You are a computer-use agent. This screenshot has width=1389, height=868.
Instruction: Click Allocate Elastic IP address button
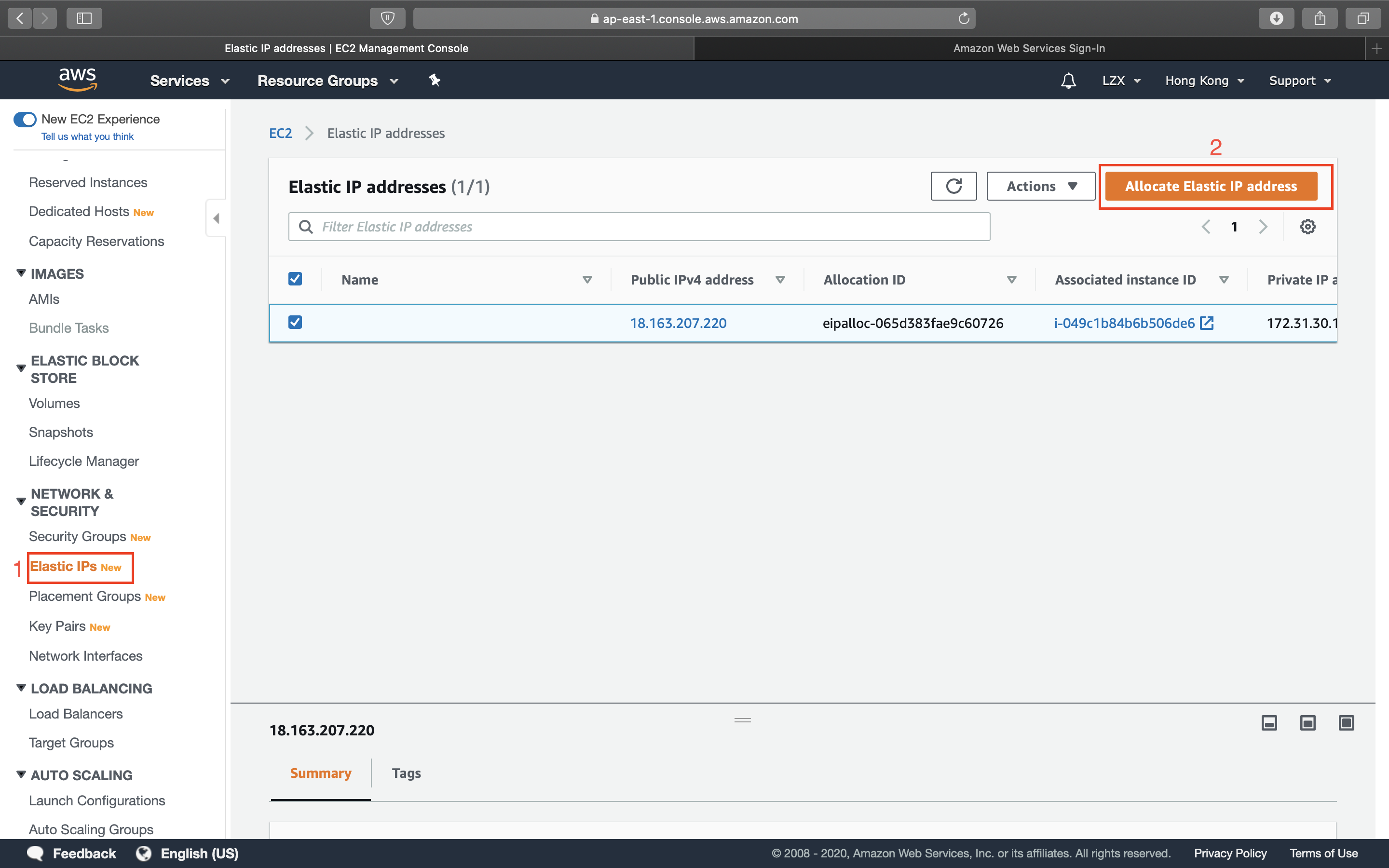(1211, 186)
